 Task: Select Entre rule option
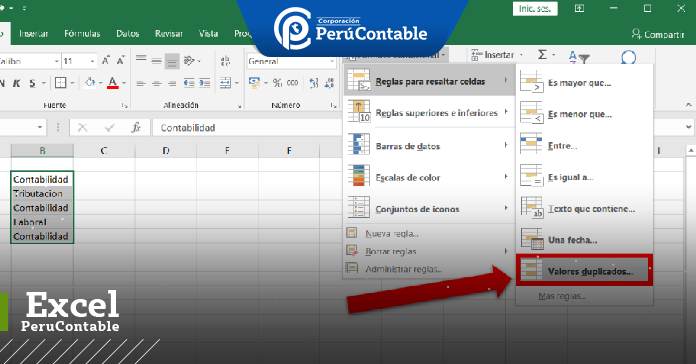click(x=584, y=145)
